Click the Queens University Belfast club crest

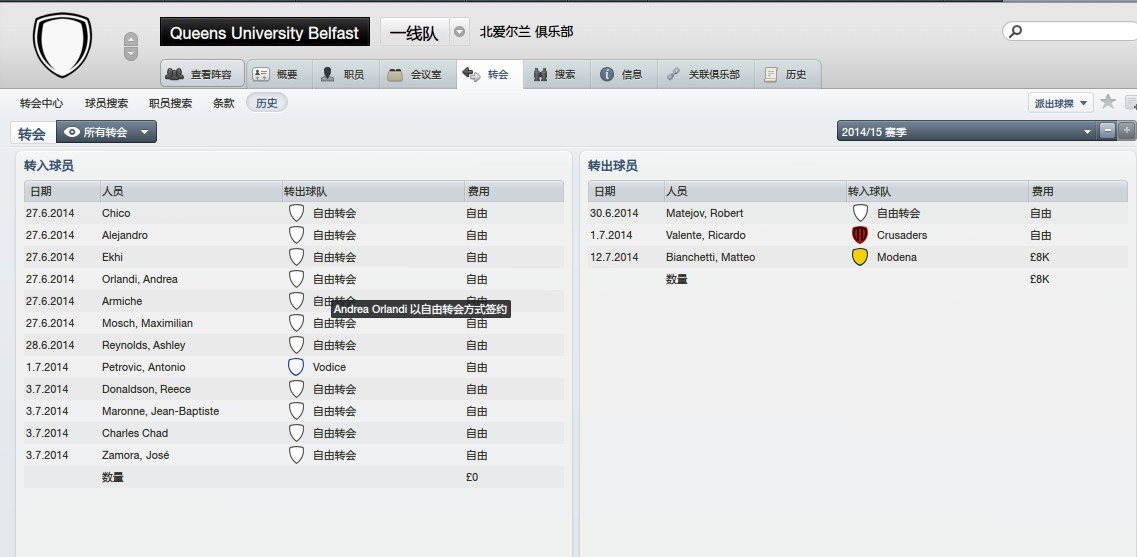click(x=62, y=45)
